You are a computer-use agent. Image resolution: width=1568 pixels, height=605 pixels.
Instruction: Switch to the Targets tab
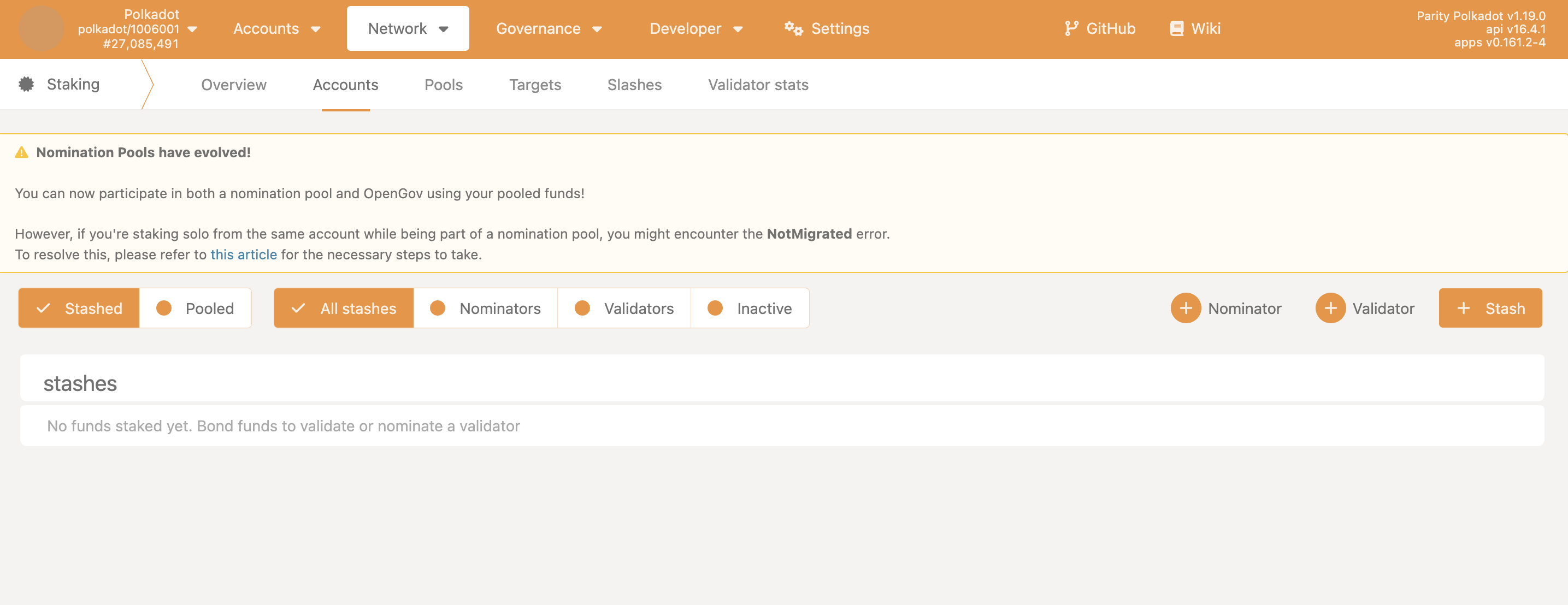[534, 85]
